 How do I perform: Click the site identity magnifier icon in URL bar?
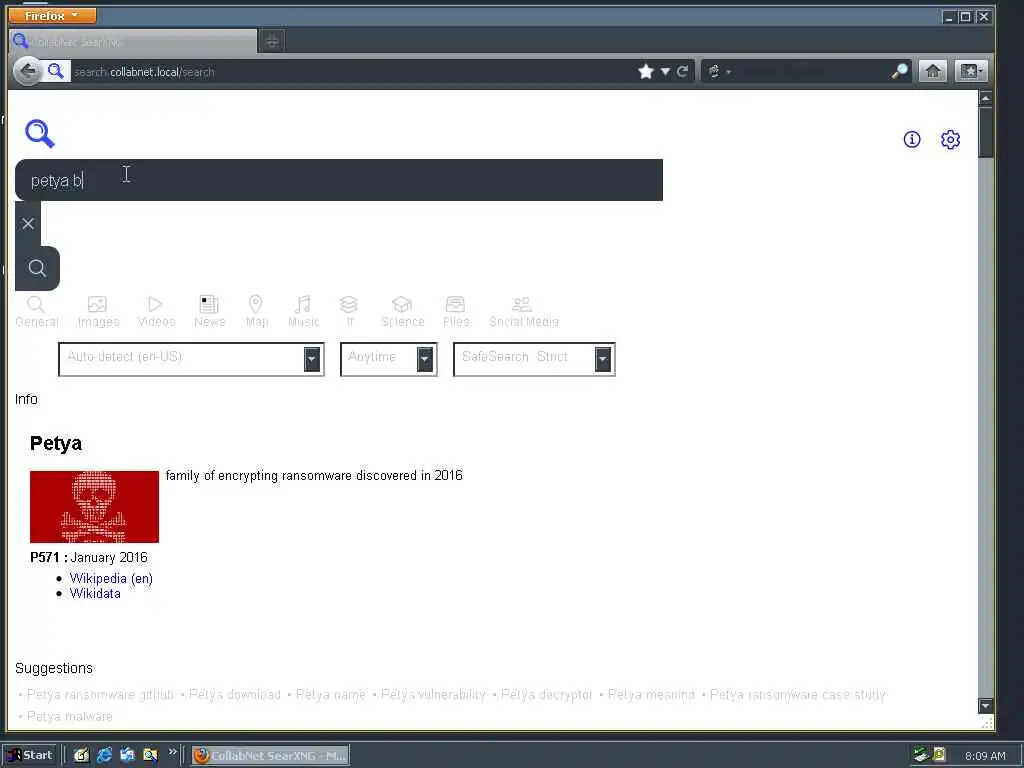[x=56, y=71]
